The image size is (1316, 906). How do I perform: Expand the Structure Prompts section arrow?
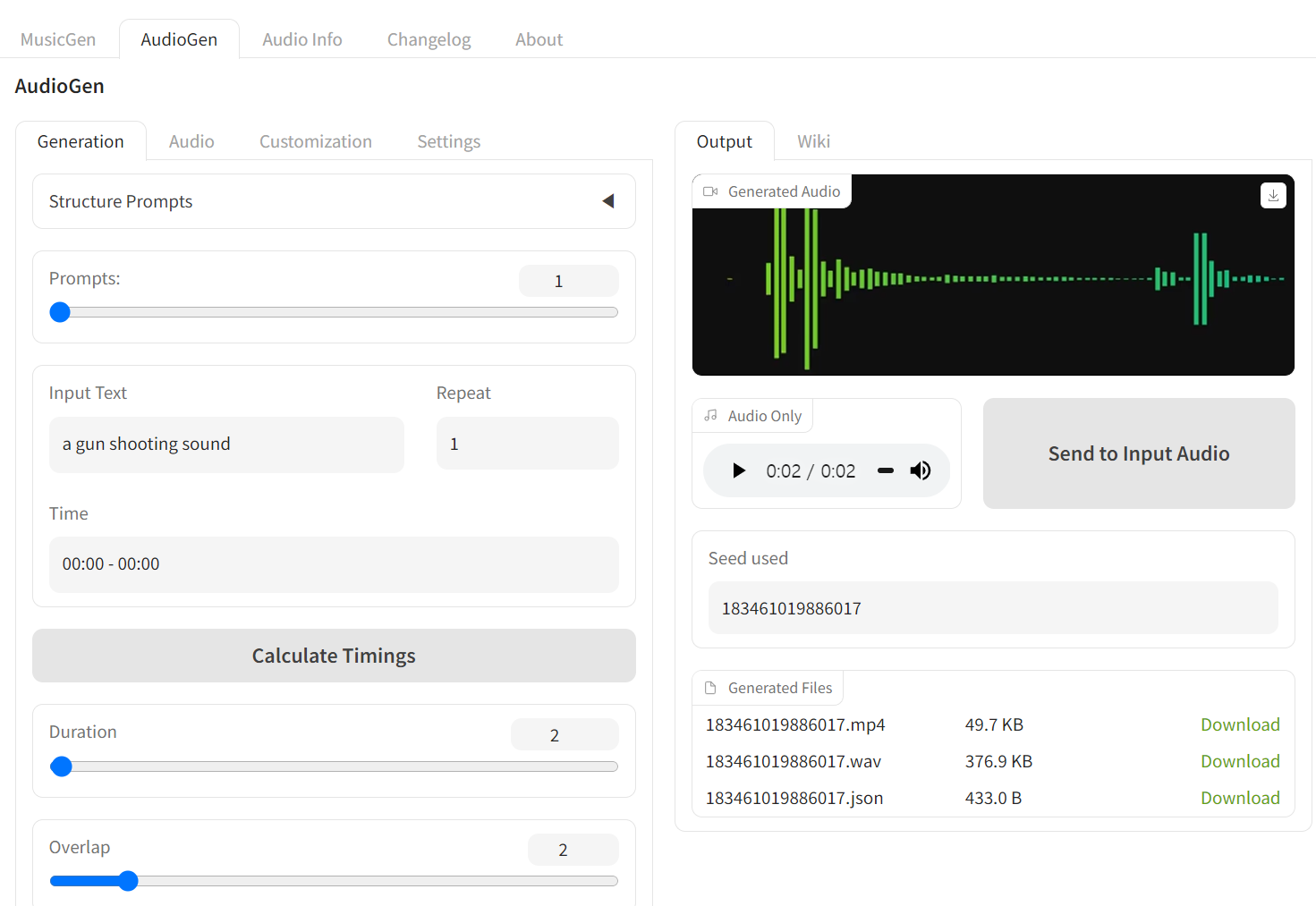click(608, 201)
